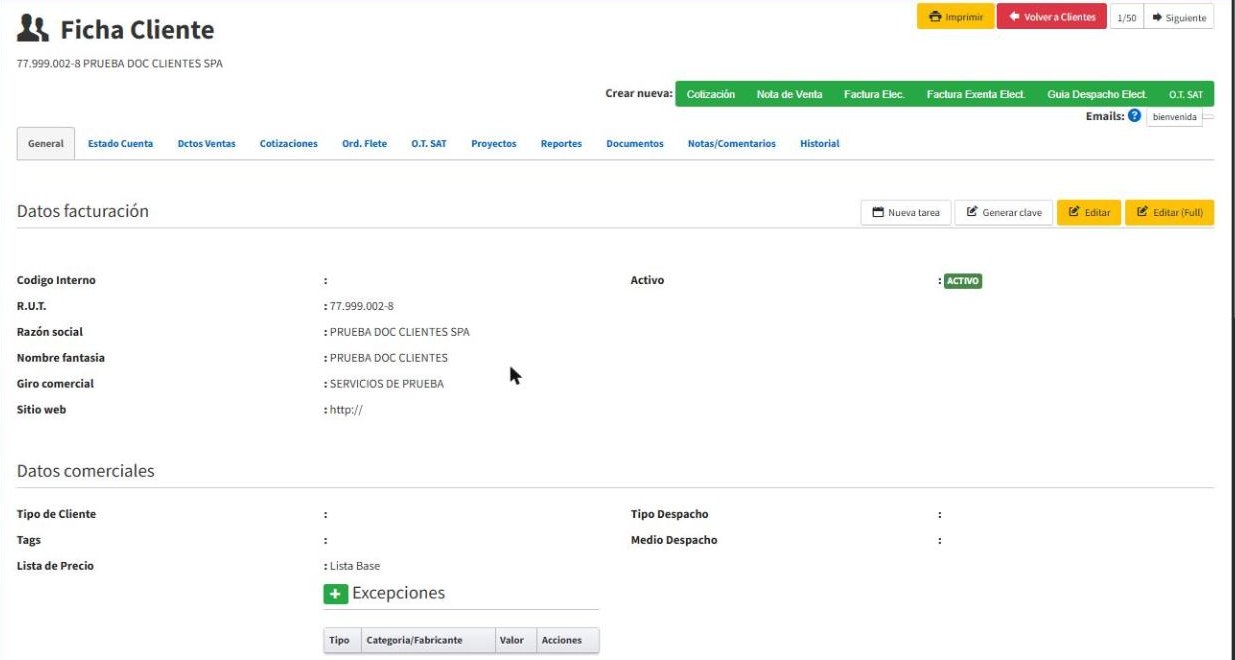Go back with Volver a Clientes

point(1052,17)
